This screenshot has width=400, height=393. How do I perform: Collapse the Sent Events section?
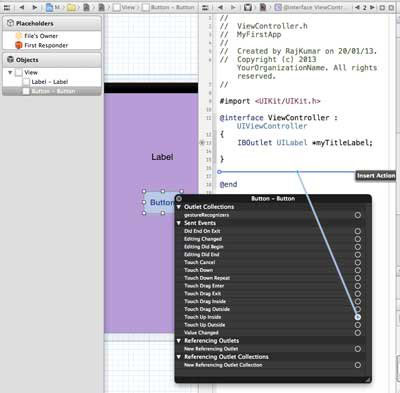pyautogui.click(x=179, y=223)
